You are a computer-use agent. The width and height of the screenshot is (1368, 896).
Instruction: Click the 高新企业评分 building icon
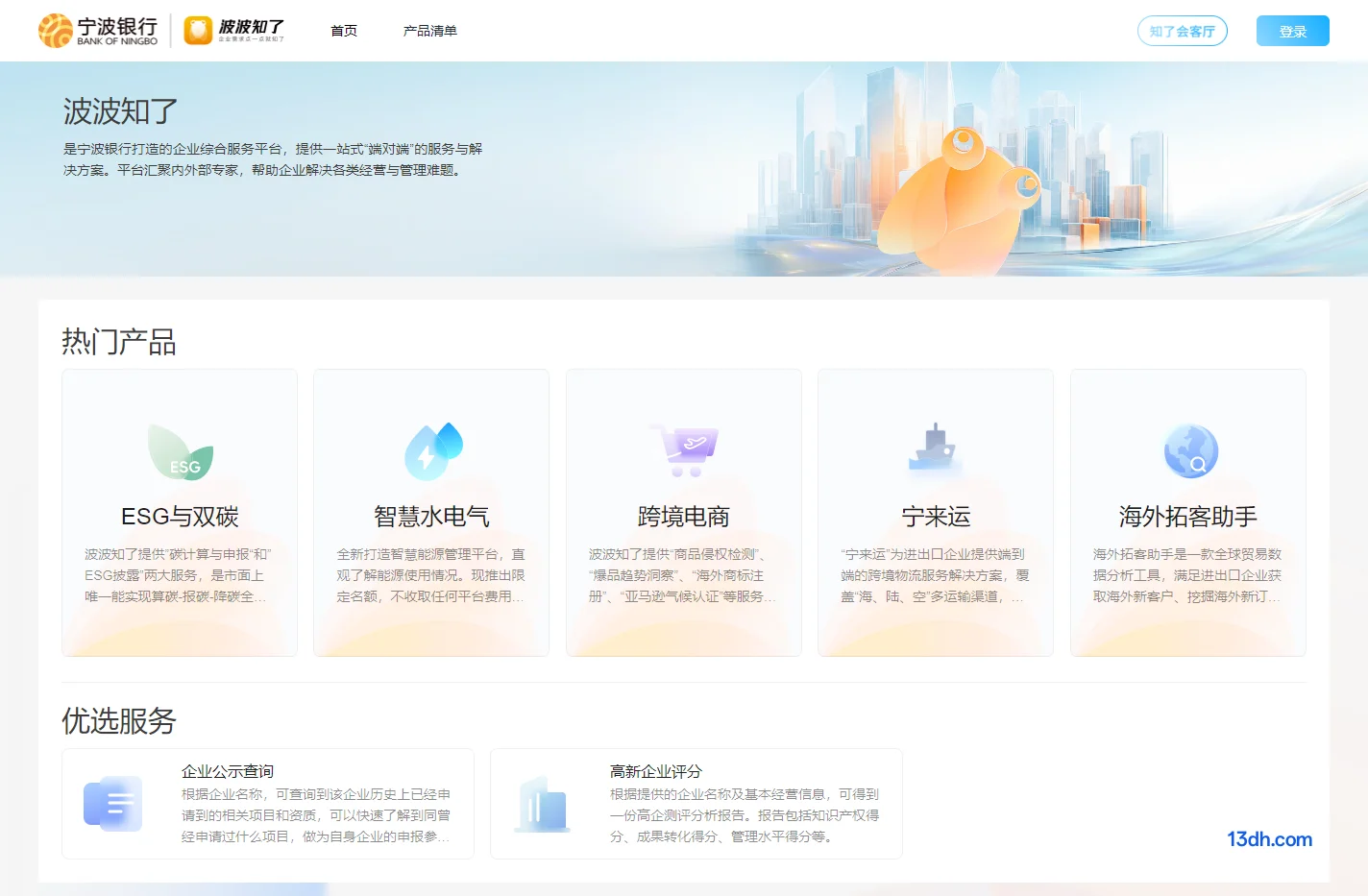[x=542, y=804]
